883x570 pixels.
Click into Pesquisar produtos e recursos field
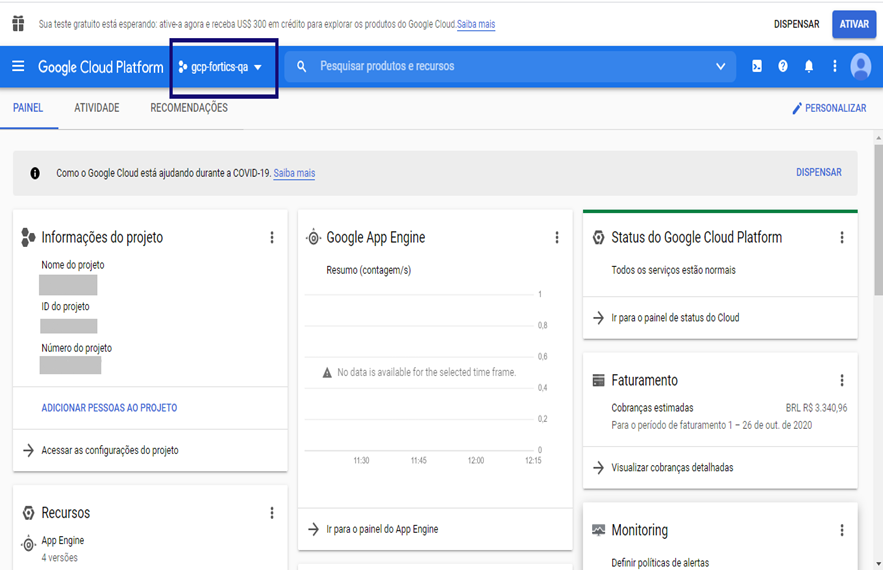point(510,66)
